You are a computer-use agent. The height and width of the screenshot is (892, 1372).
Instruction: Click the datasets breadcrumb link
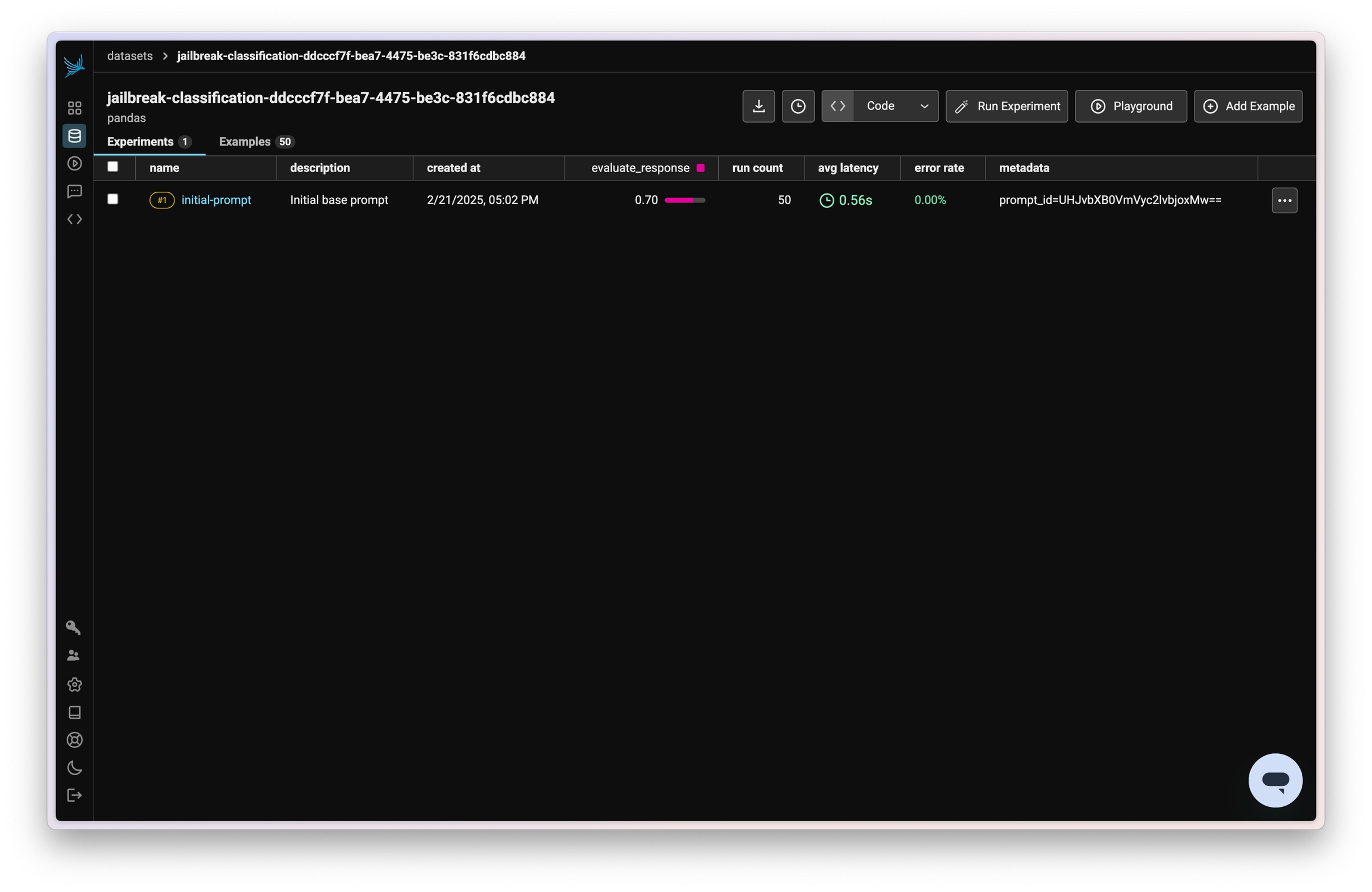point(130,56)
